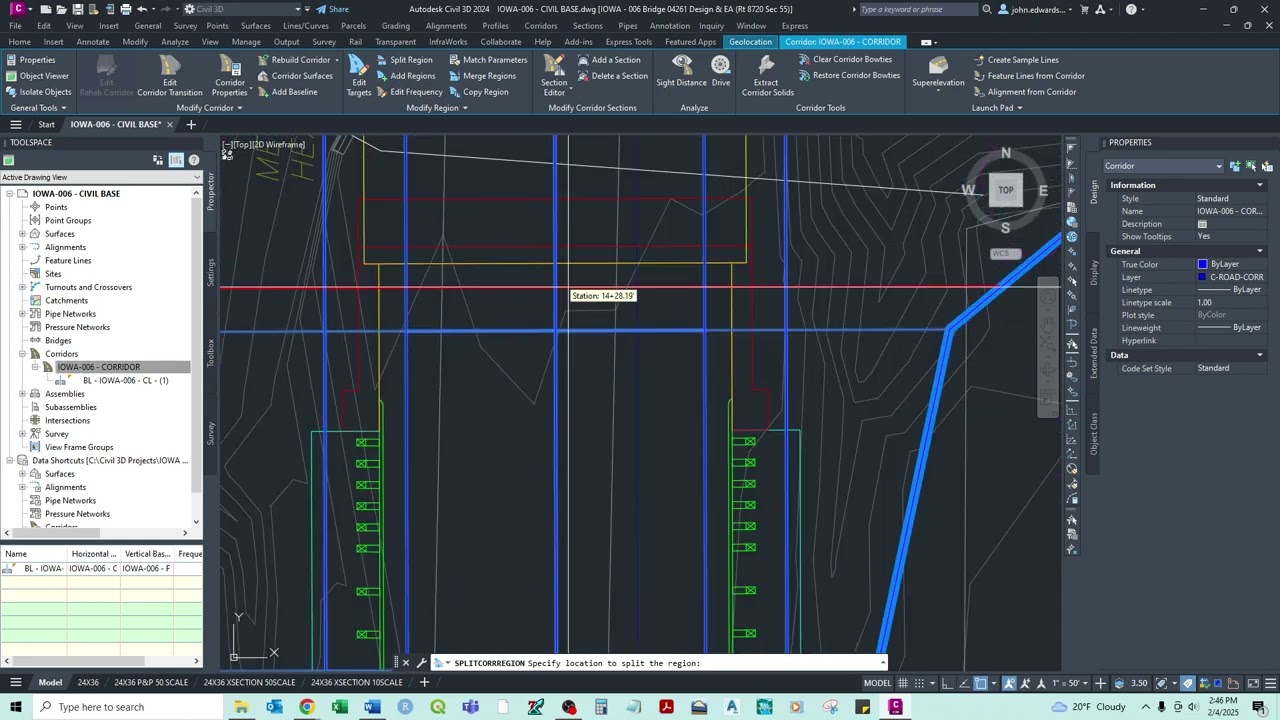
Task: Open the Section Editor
Action: (554, 76)
